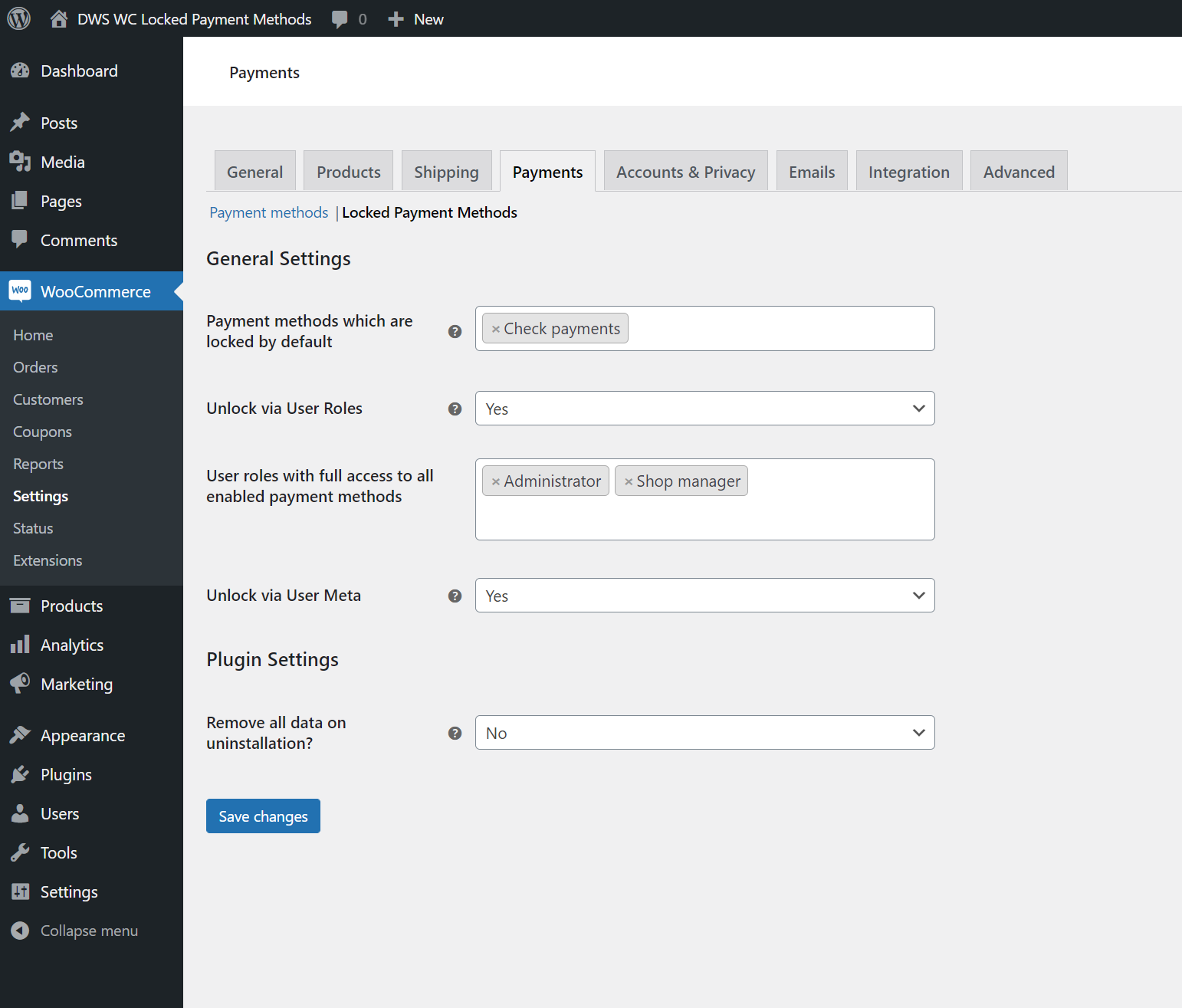Show help tip for Unlock via User Roles

(455, 409)
